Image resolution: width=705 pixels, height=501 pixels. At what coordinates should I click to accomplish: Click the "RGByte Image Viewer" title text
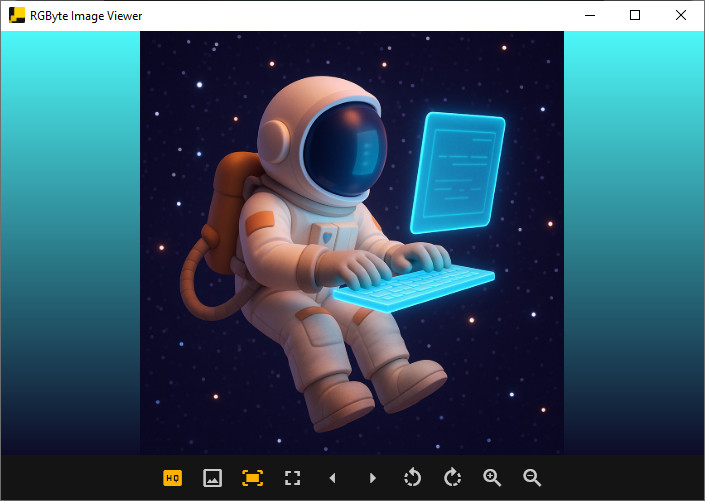click(86, 16)
